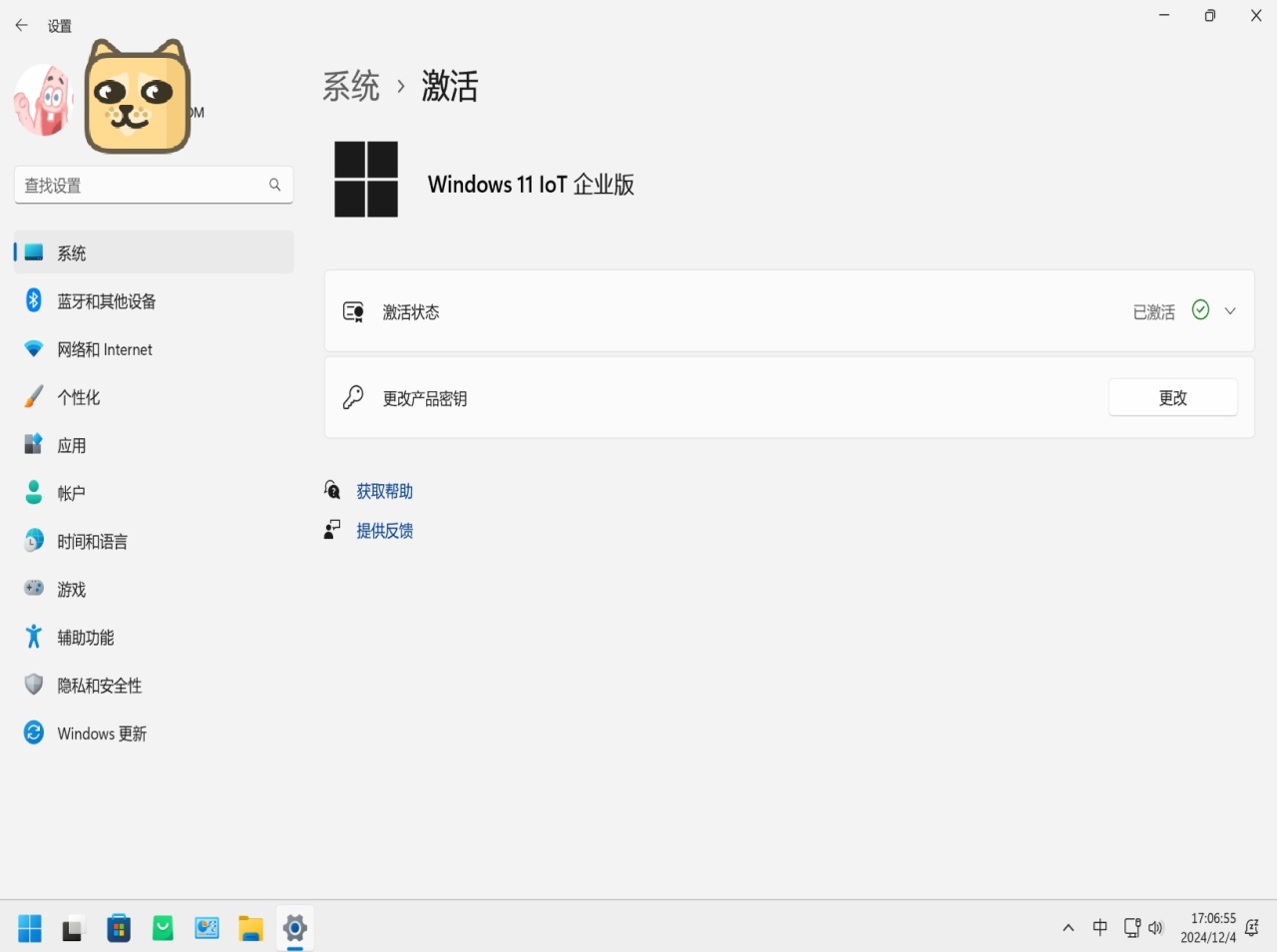Expand the 激活状态 details chevron
The height and width of the screenshot is (952, 1277).
[1230, 310]
